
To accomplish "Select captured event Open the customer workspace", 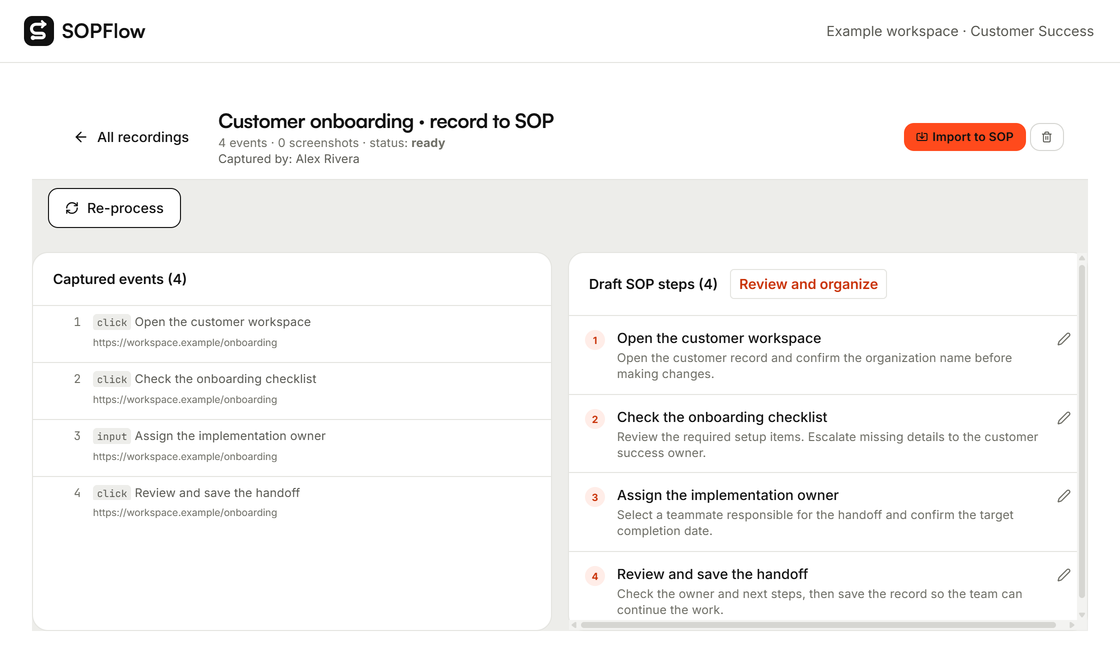I will click(x=292, y=334).
